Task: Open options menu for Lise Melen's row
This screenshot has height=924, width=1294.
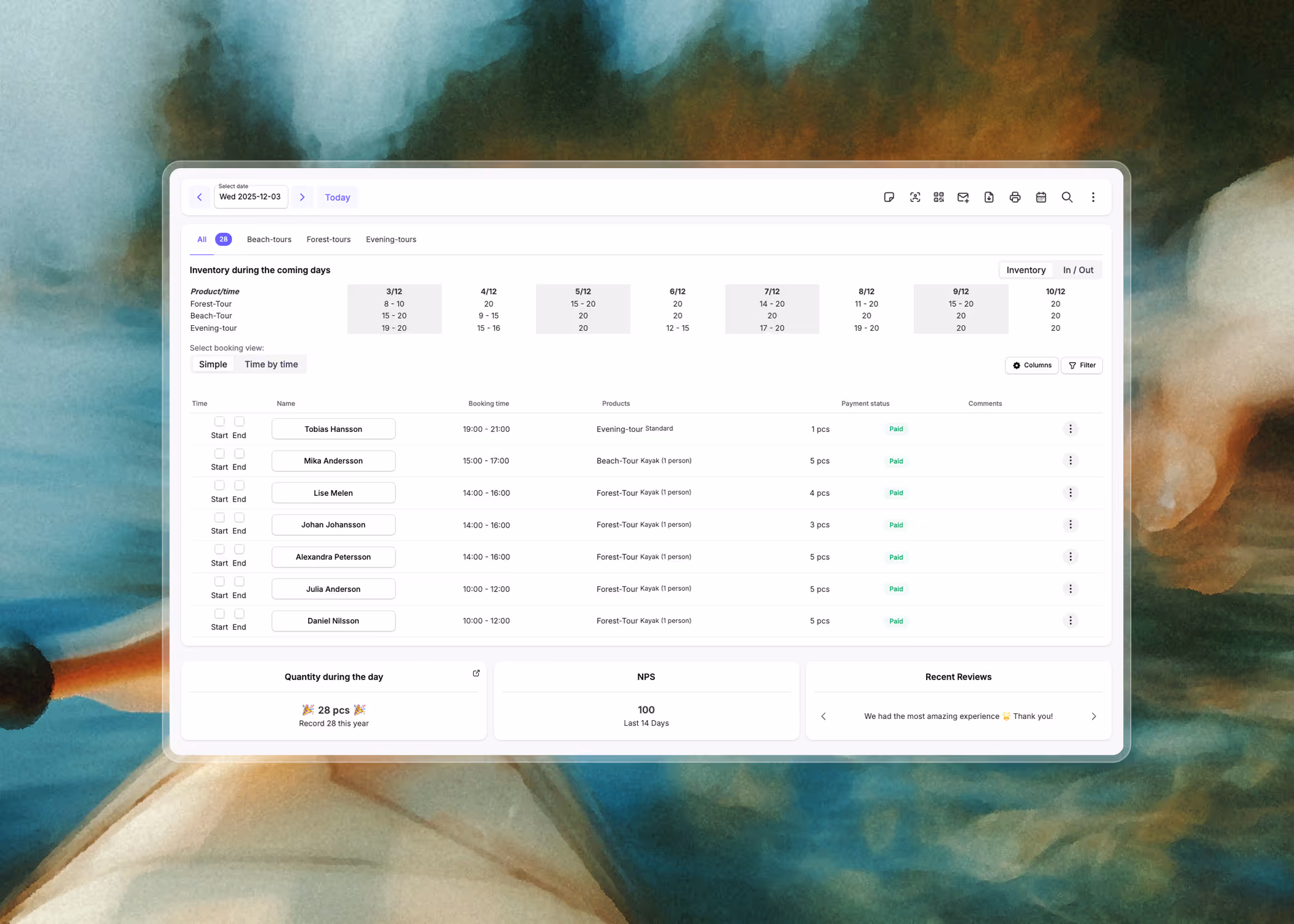Action: (x=1070, y=492)
